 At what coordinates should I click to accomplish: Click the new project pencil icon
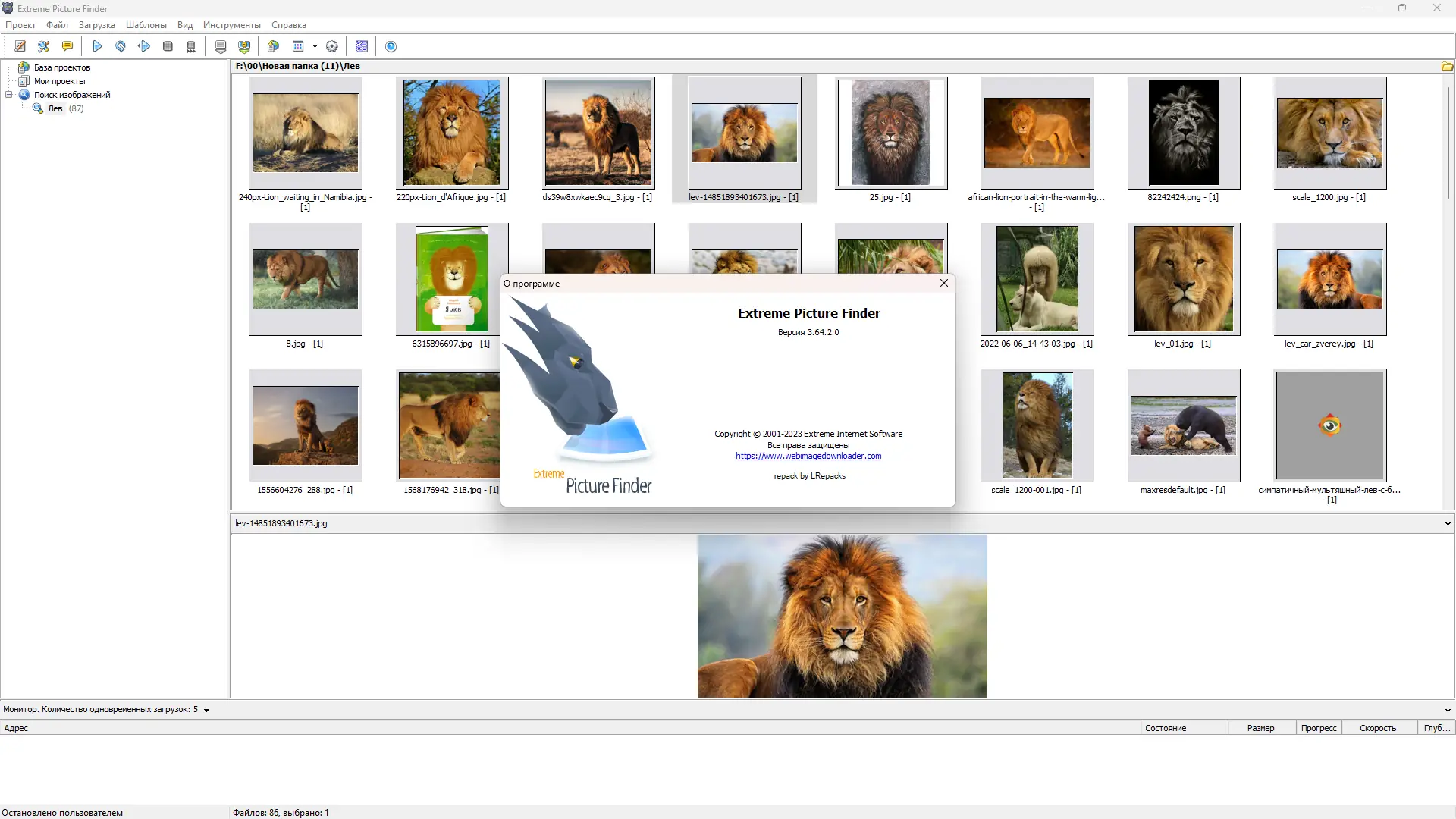(20, 46)
